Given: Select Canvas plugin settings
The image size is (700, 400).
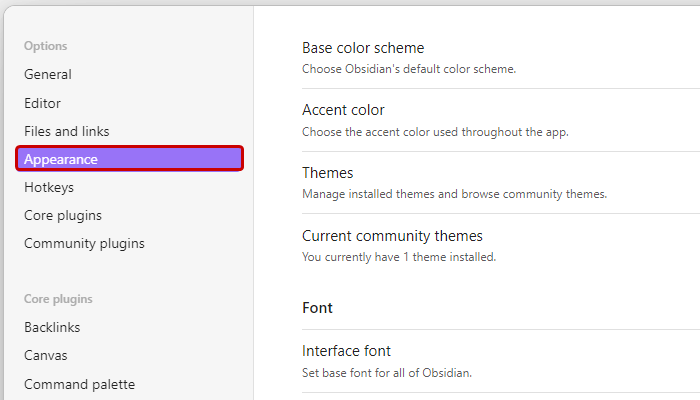Looking at the screenshot, I should click(47, 355).
